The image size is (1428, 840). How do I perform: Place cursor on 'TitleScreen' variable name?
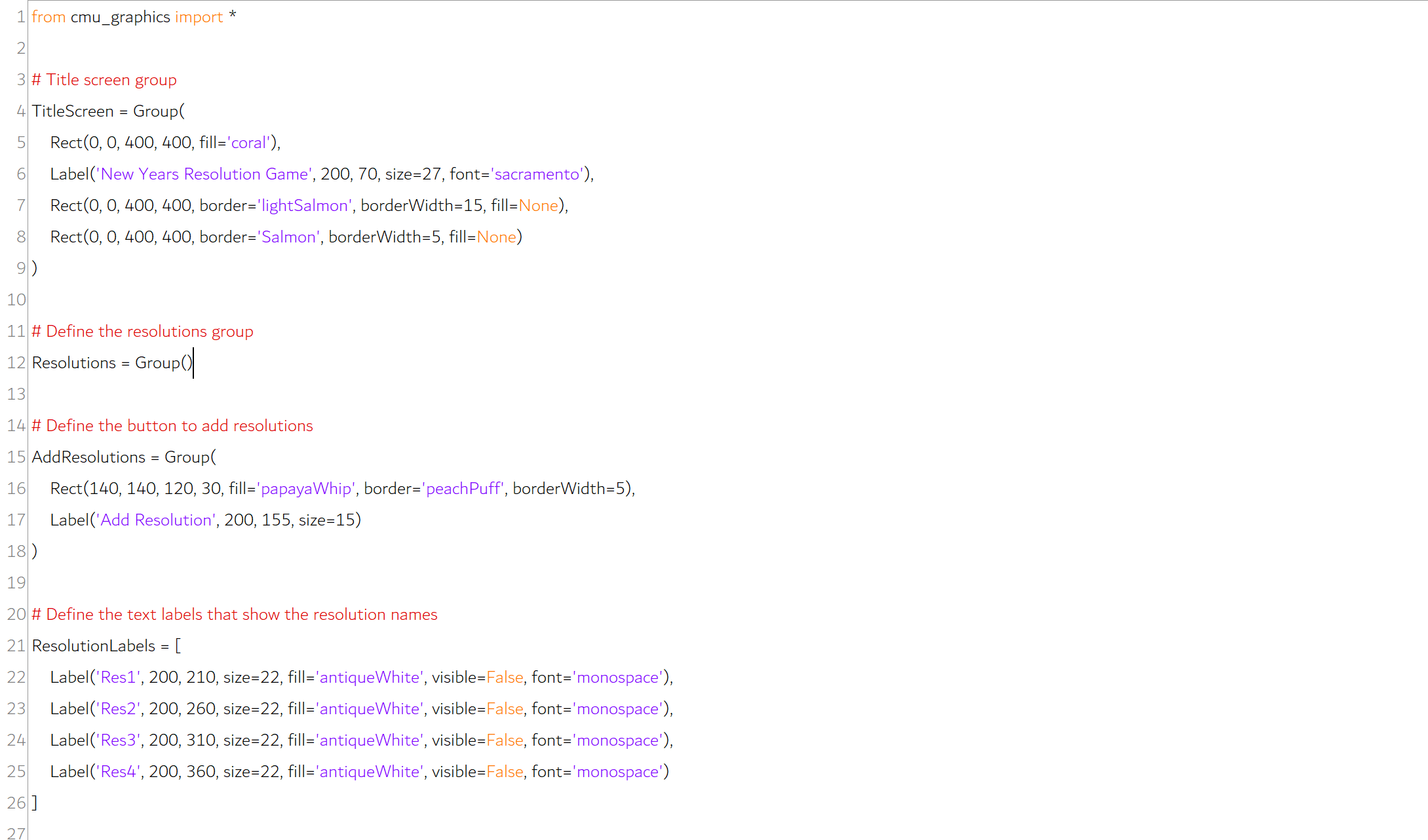(73, 111)
